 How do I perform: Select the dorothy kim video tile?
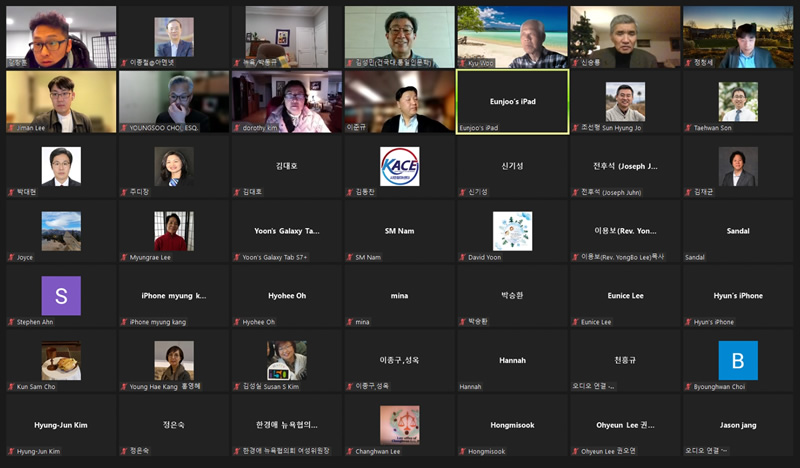point(287,101)
